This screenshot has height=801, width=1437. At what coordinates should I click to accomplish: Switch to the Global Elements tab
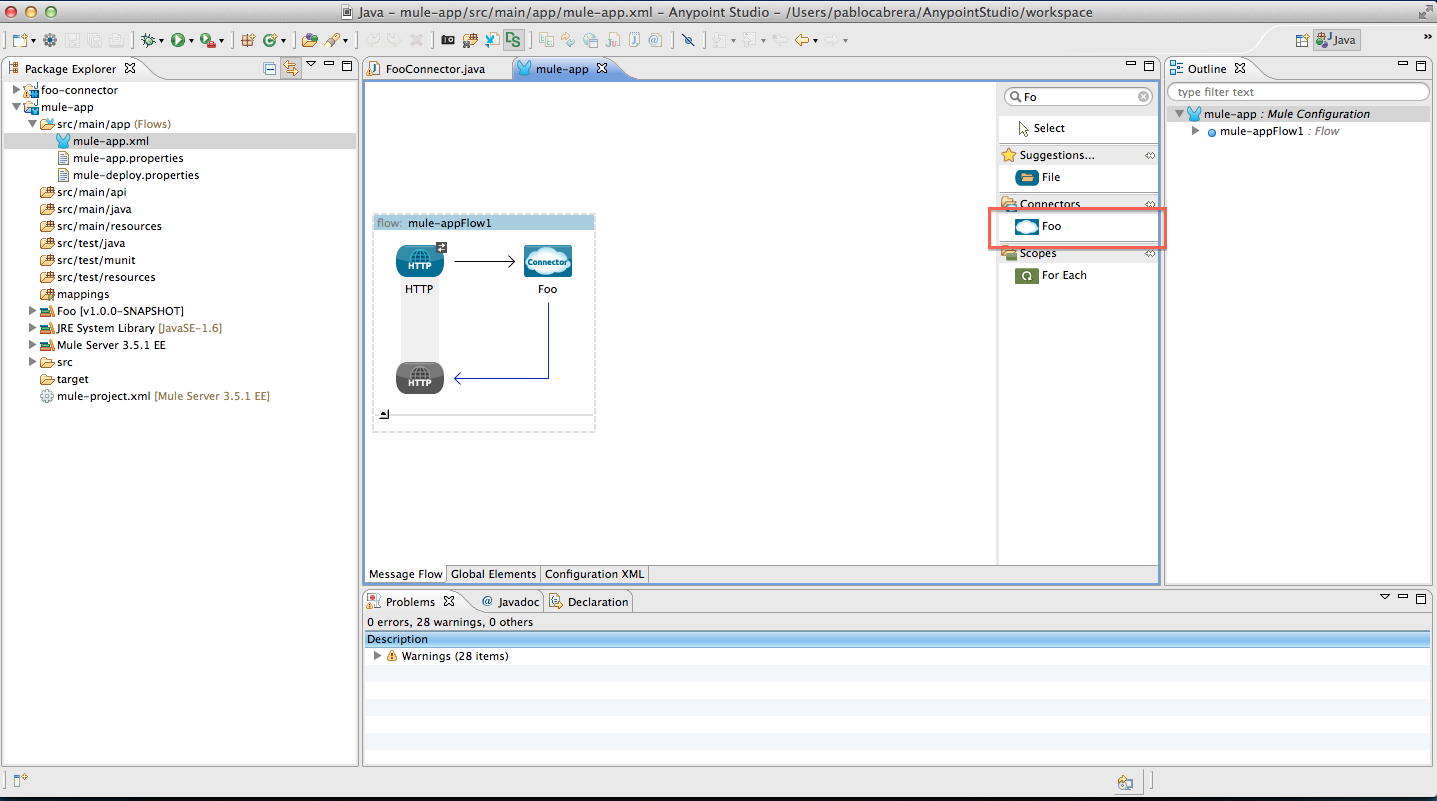coord(493,574)
